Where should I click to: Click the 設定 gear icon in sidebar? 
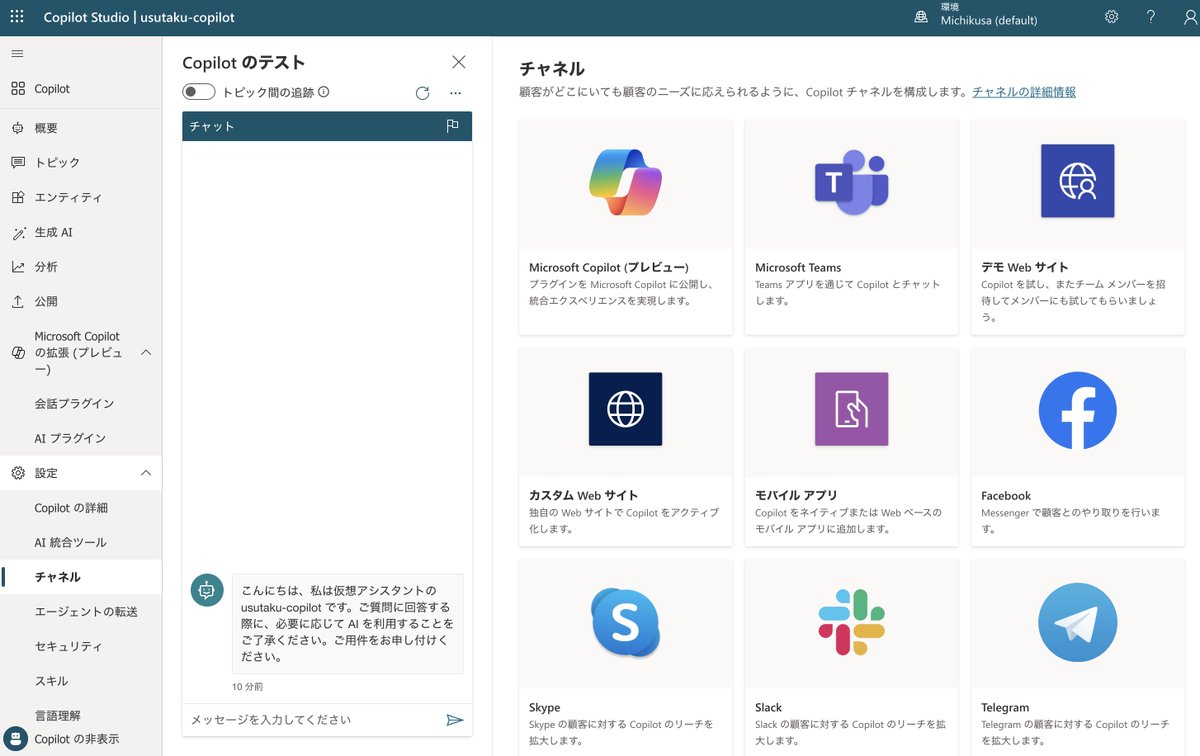[18, 473]
